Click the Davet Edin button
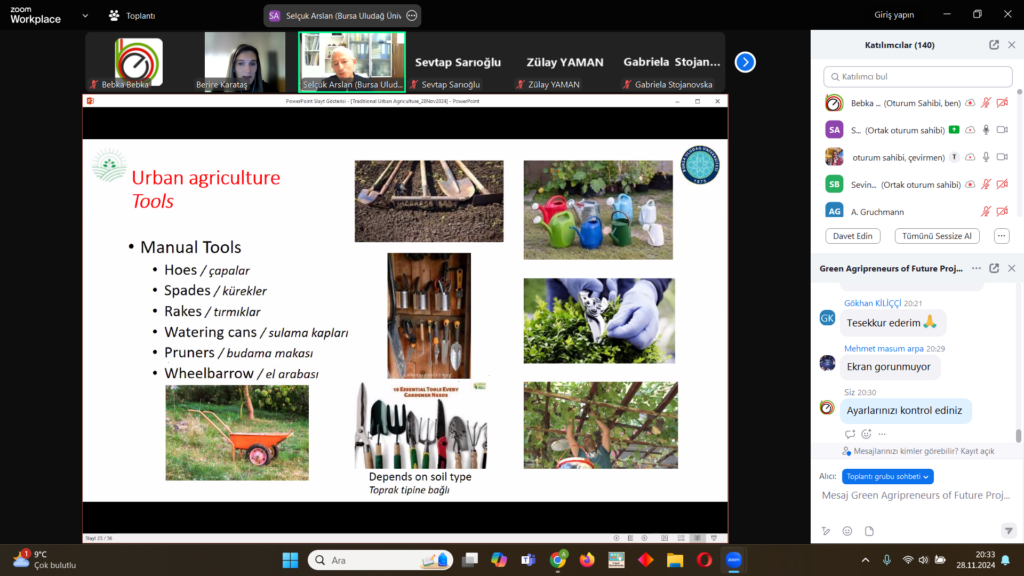 [x=852, y=236]
